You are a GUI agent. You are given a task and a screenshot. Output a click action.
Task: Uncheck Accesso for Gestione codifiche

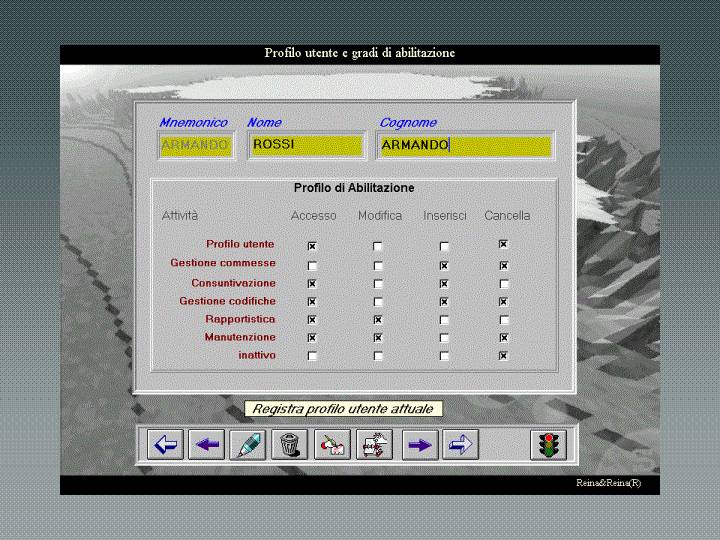pyautogui.click(x=312, y=302)
